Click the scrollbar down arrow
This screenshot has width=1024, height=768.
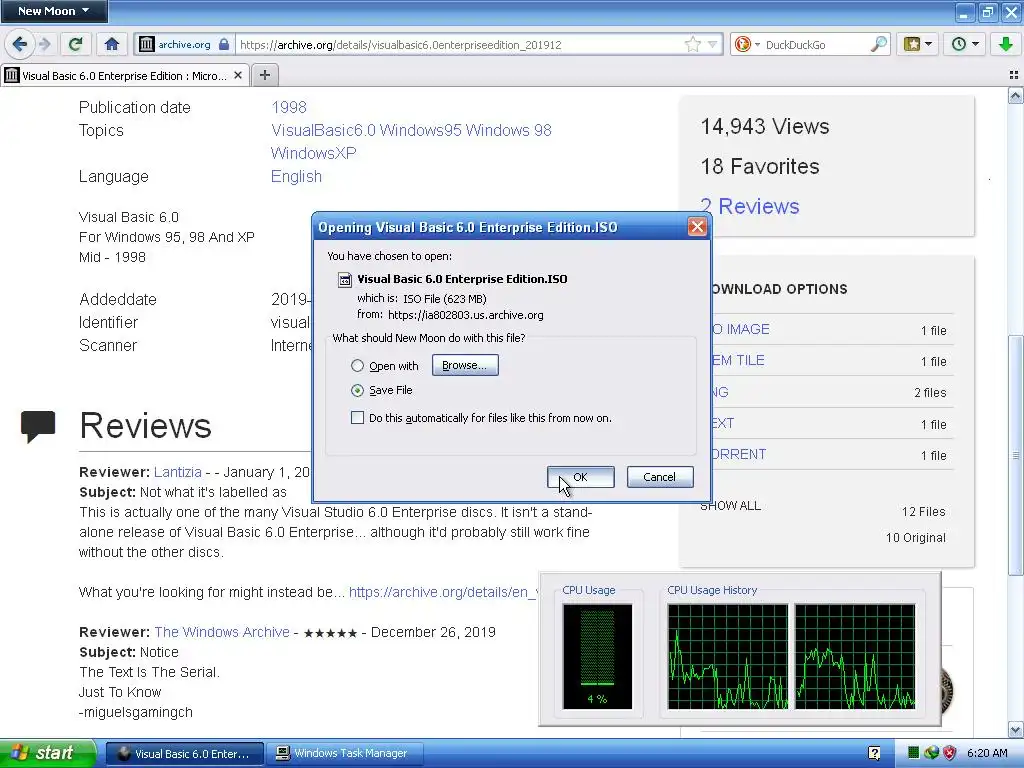[x=1015, y=729]
